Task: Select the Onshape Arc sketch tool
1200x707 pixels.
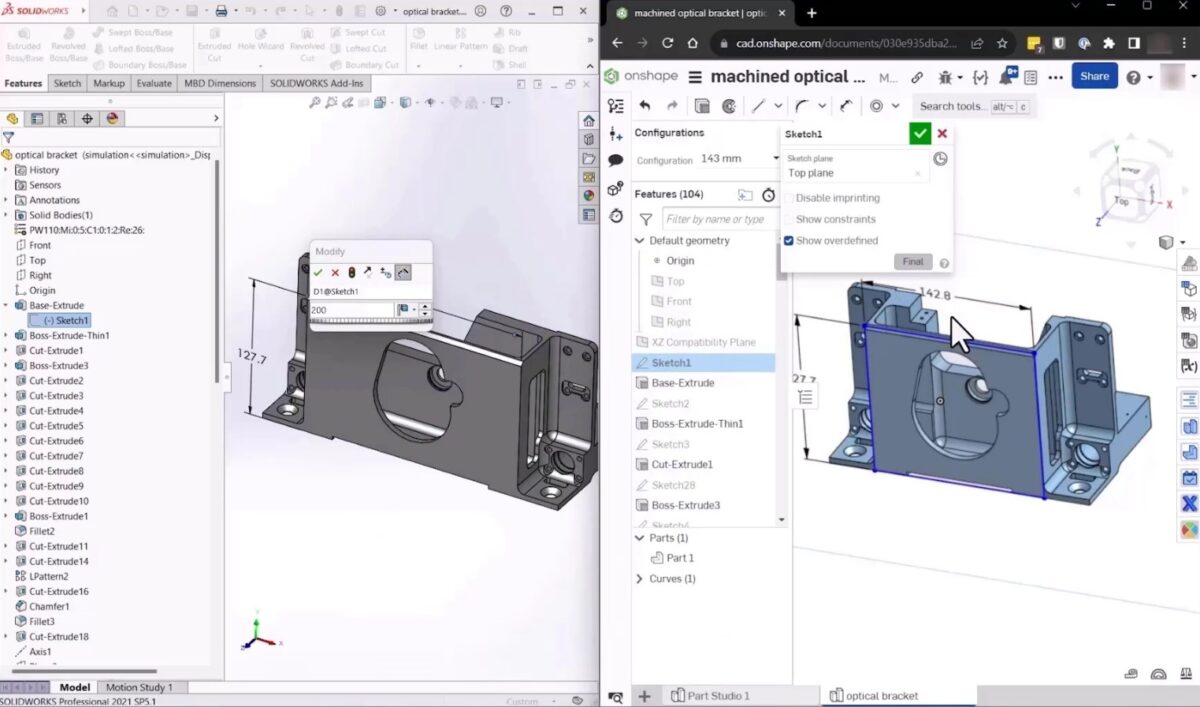Action: (802, 106)
